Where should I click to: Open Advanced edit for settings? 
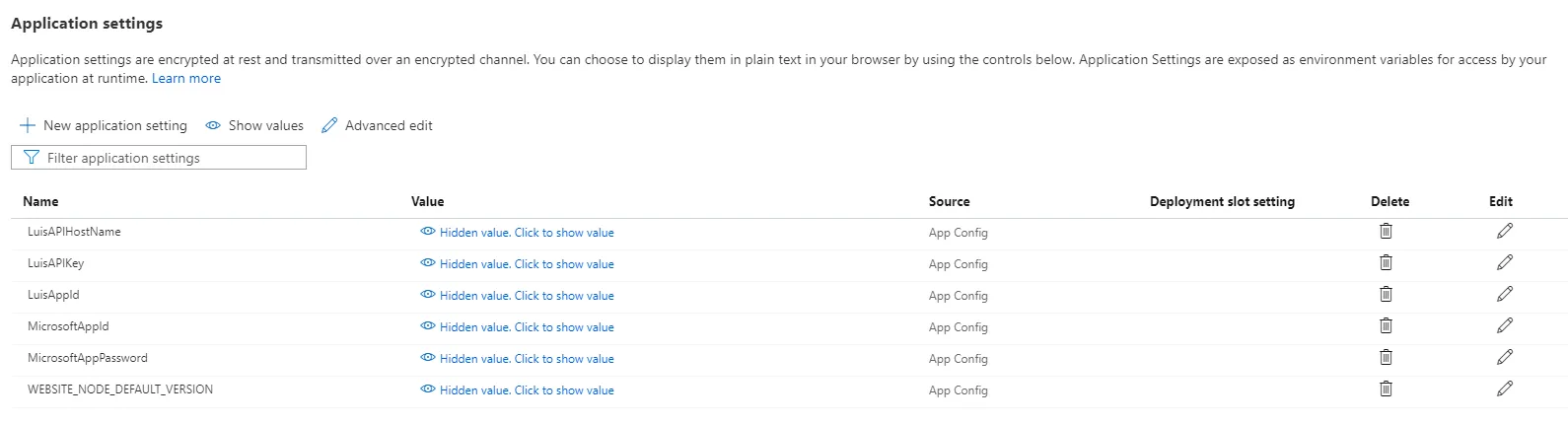[378, 126]
